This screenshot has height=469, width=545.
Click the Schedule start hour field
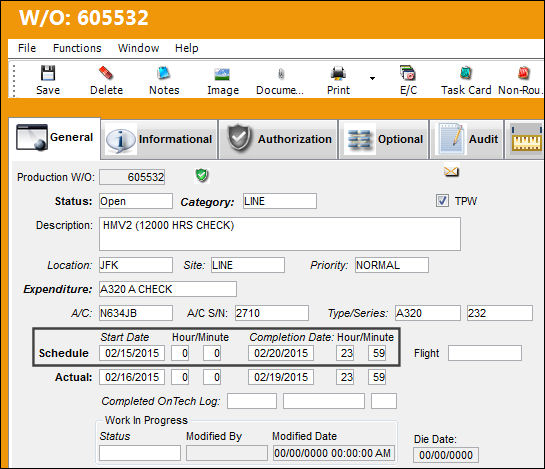coord(180,353)
